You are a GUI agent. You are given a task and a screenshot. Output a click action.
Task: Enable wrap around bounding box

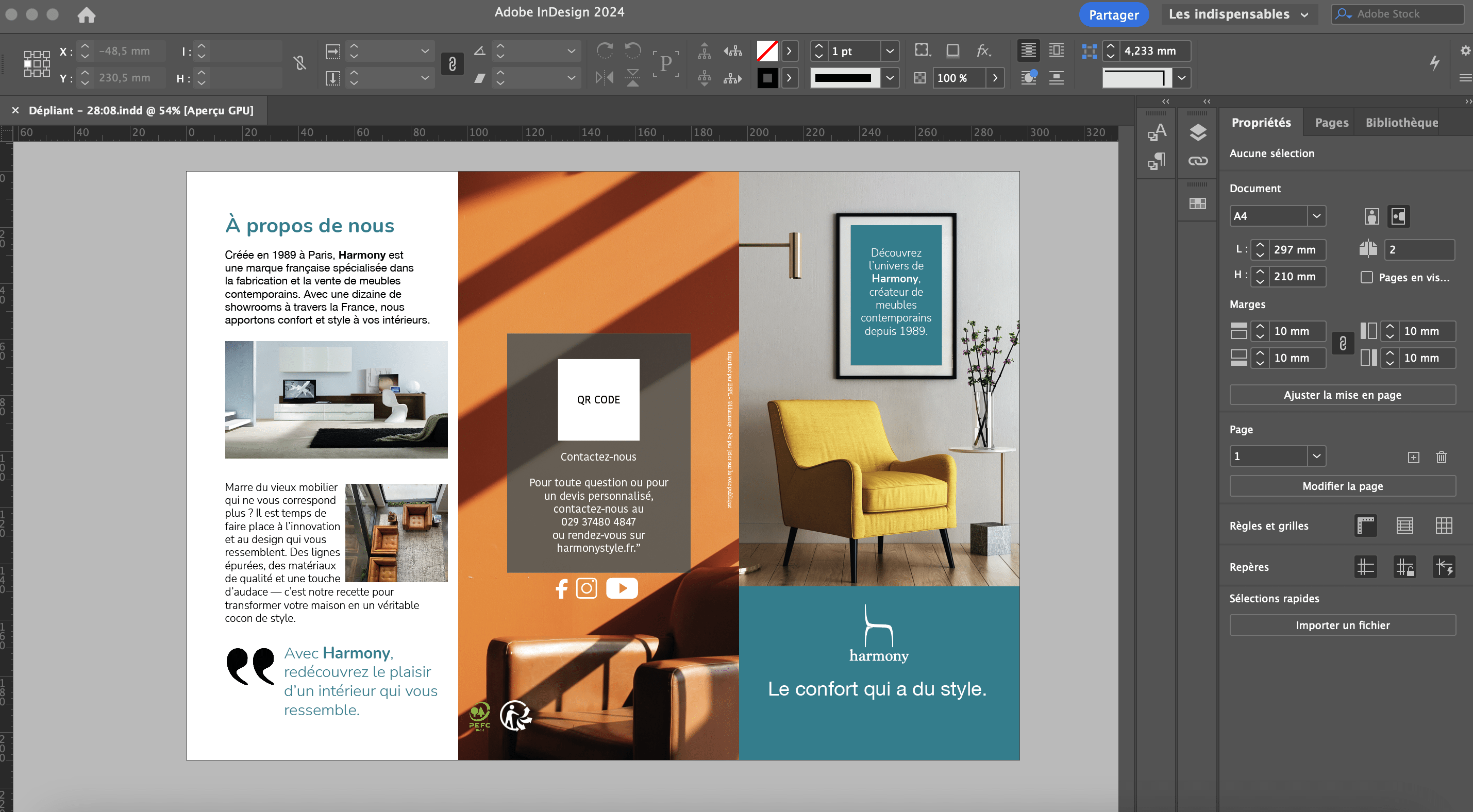coord(1056,51)
